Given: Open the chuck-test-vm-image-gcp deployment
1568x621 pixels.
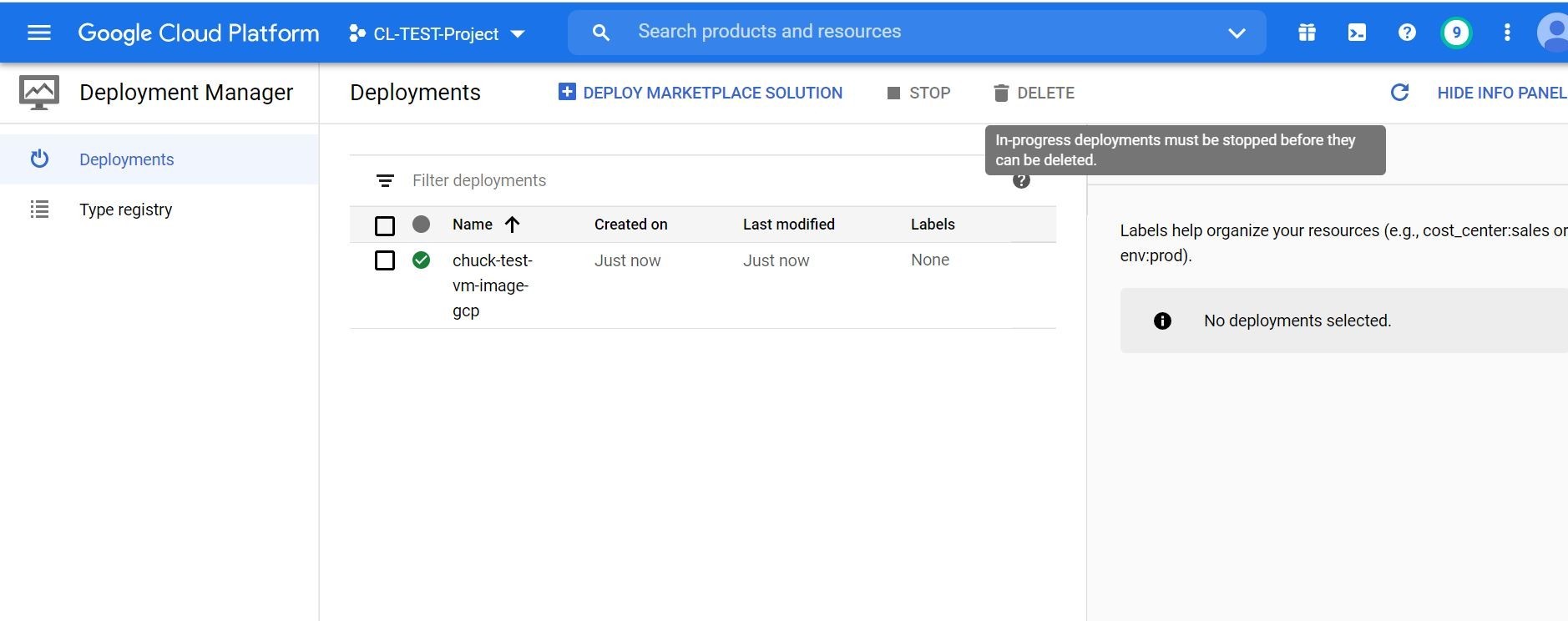Looking at the screenshot, I should coord(492,285).
